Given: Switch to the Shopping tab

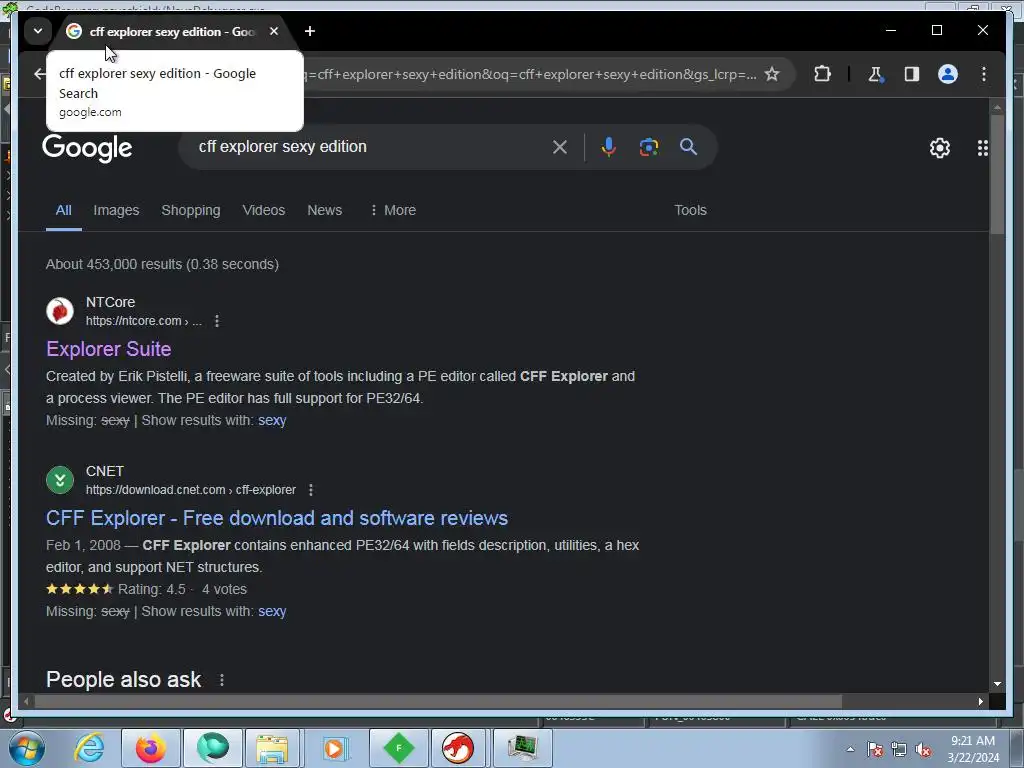Looking at the screenshot, I should [x=191, y=210].
